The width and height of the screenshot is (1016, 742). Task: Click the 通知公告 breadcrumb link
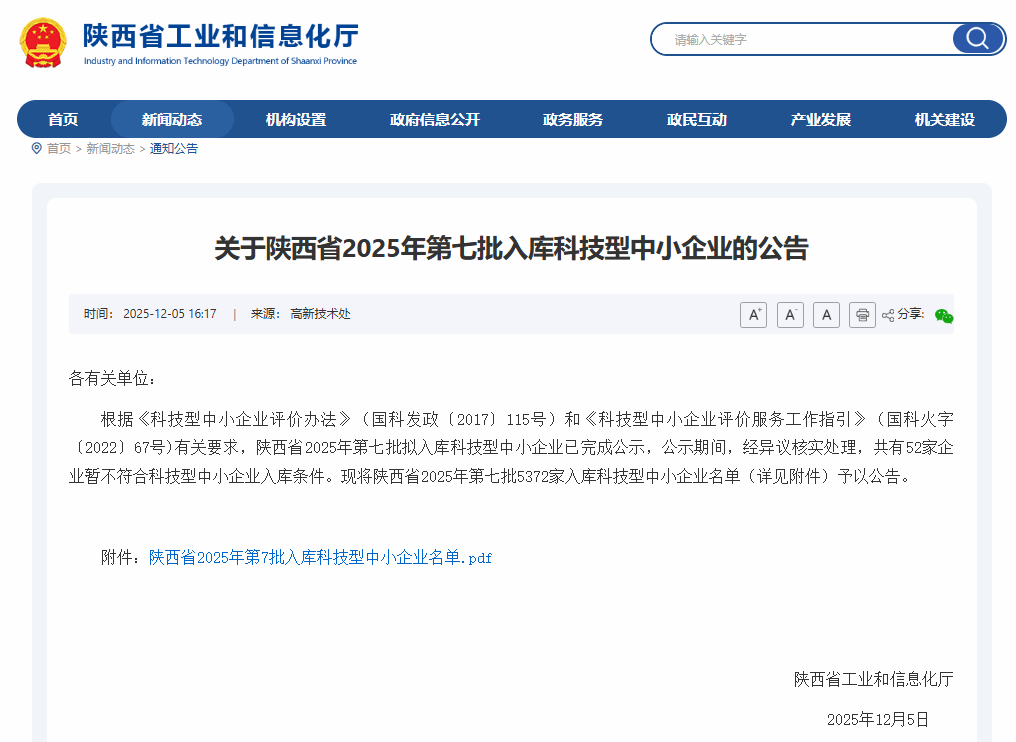(x=174, y=149)
